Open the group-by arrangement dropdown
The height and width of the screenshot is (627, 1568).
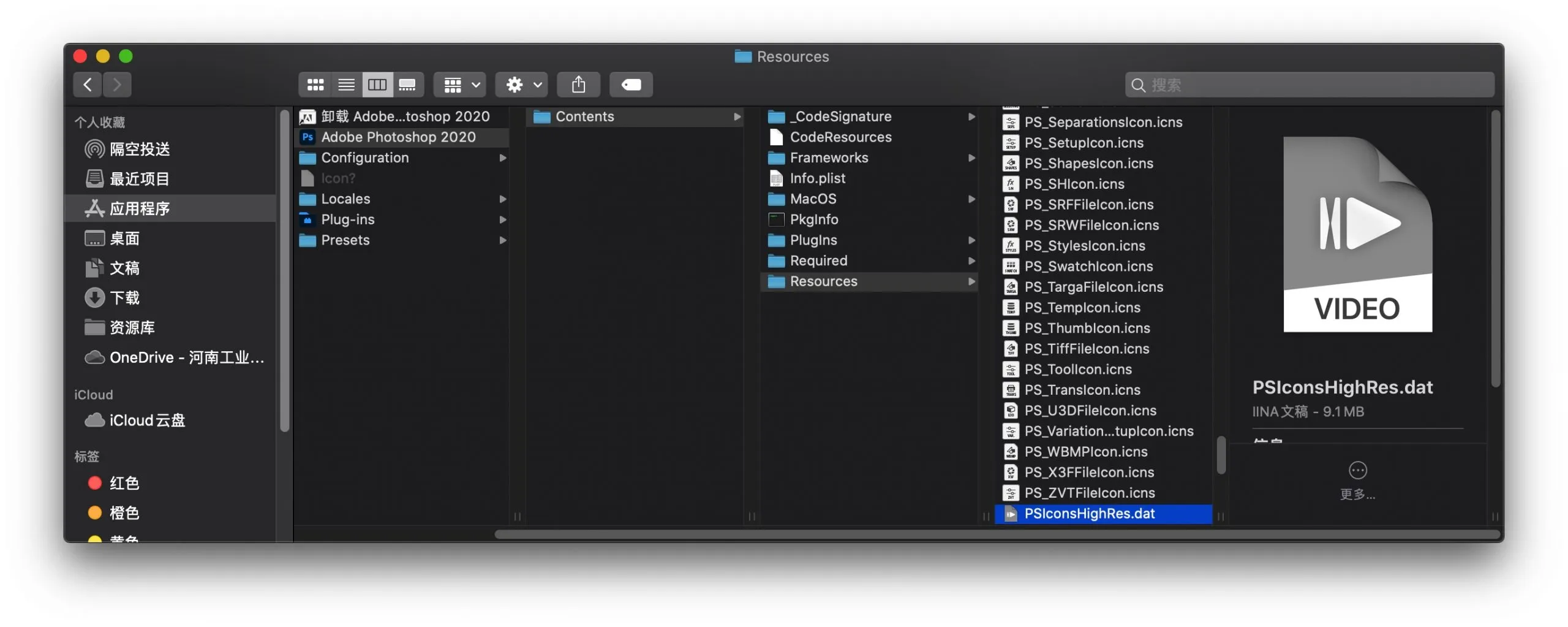[460, 85]
